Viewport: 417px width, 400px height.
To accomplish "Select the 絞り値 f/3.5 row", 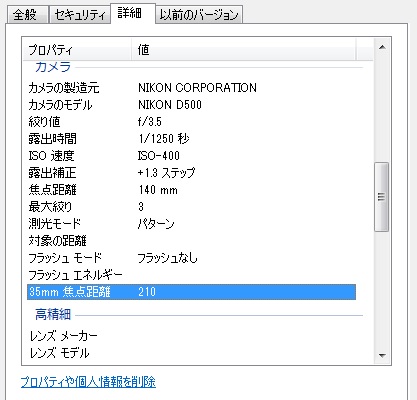I will 191,122.
